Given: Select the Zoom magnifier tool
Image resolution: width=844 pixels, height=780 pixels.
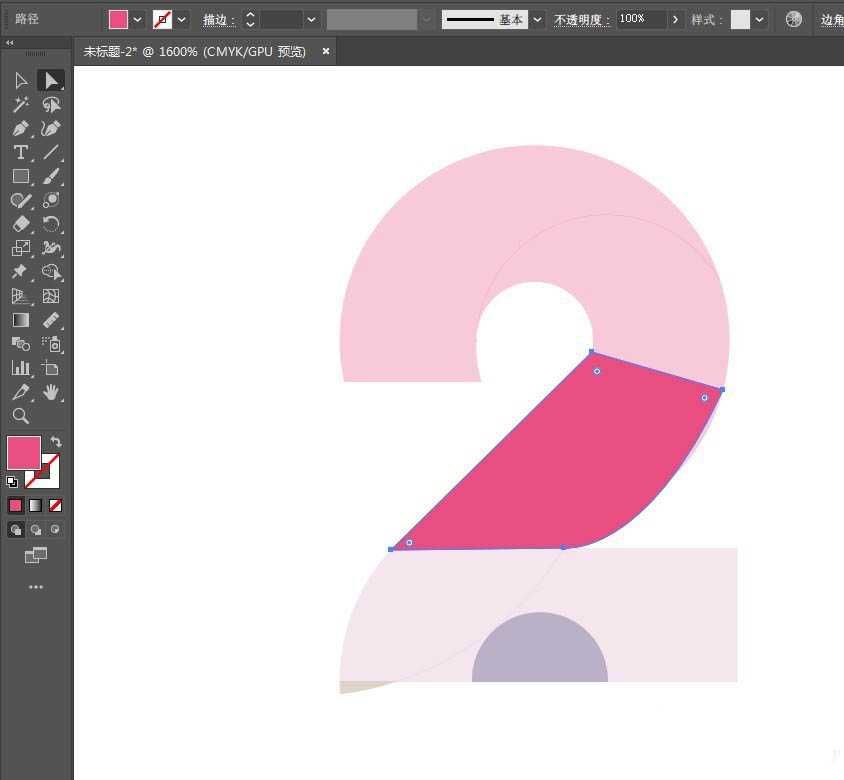Looking at the screenshot, I should 20,416.
